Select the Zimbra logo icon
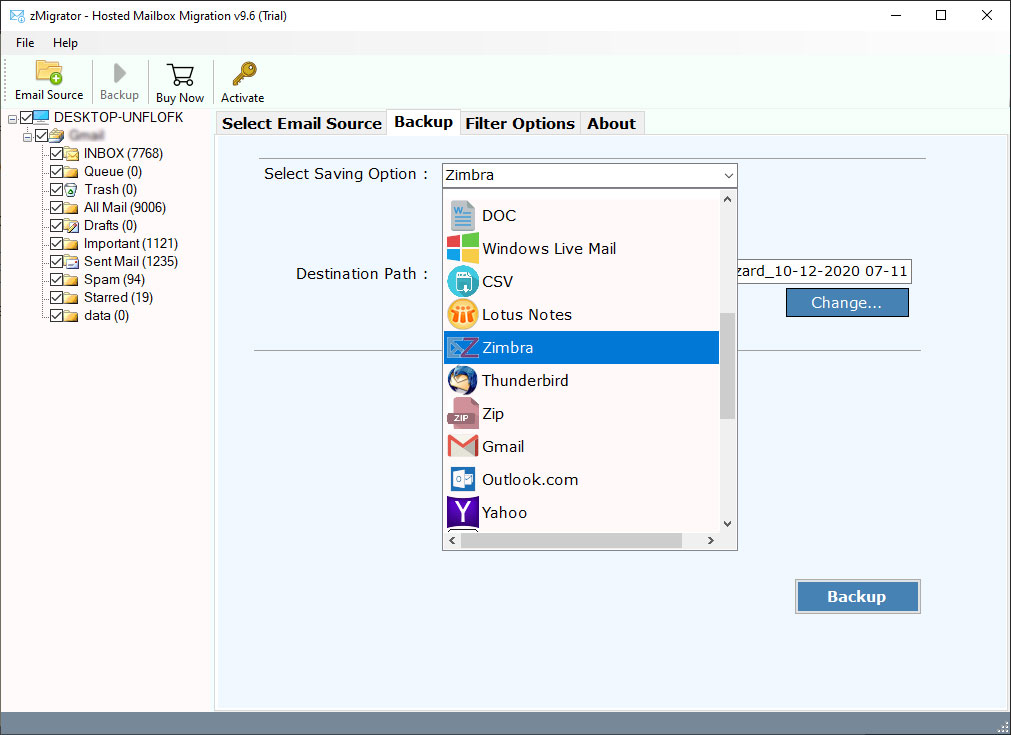Image resolution: width=1011 pixels, height=735 pixels. click(x=462, y=348)
